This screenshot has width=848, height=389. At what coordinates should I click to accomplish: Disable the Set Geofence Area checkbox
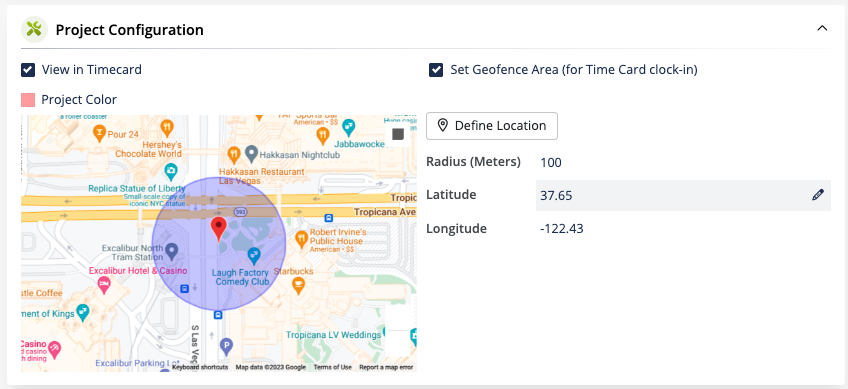436,70
